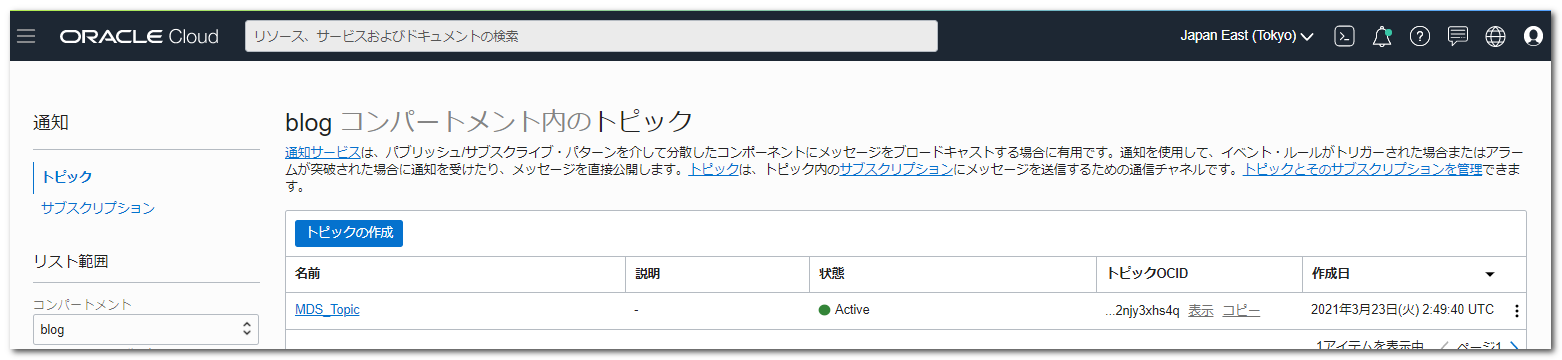Open the hamburger navigation menu

(x=26, y=36)
